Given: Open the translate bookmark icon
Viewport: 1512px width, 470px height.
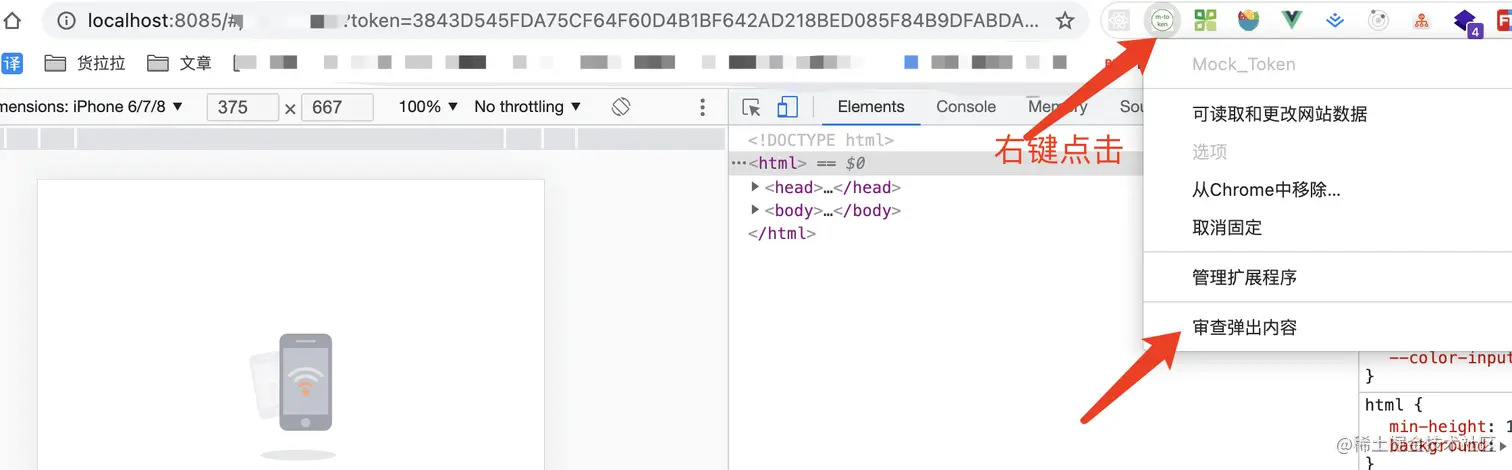Looking at the screenshot, I should [12, 63].
